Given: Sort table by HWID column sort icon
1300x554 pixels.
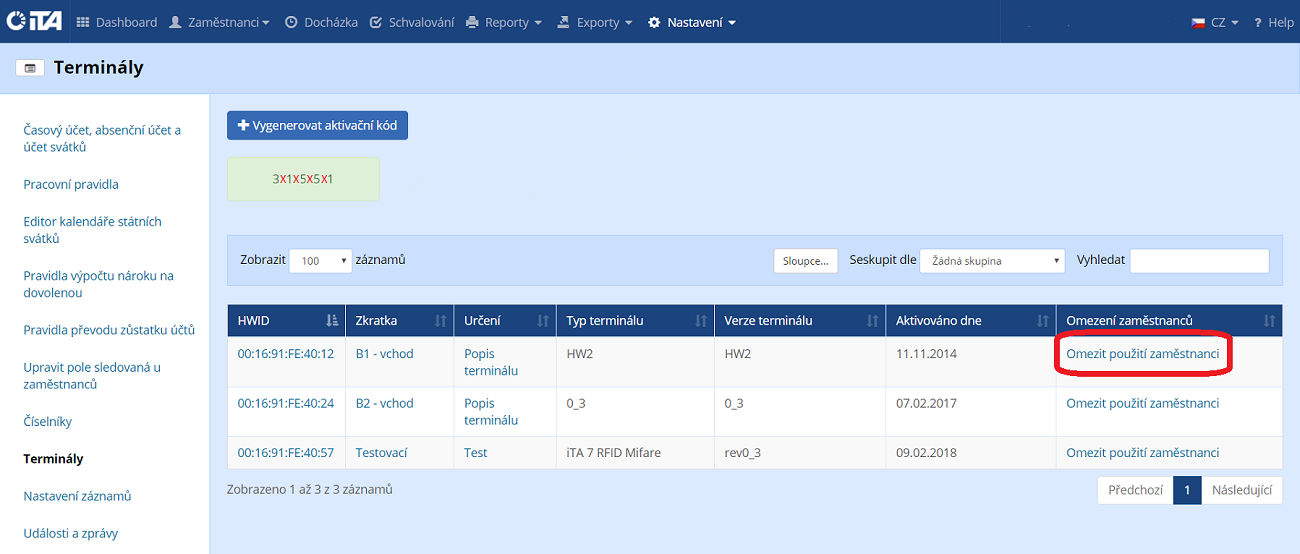Looking at the screenshot, I should click(x=332, y=321).
